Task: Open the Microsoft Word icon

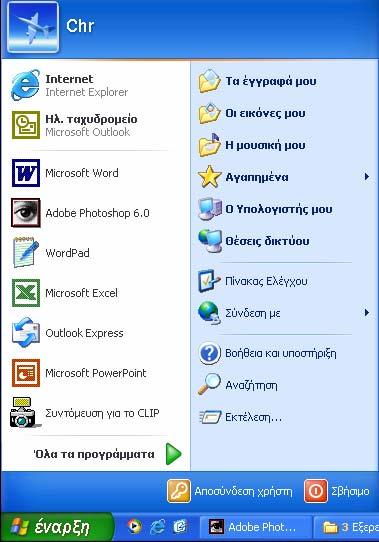Action: click(x=26, y=173)
